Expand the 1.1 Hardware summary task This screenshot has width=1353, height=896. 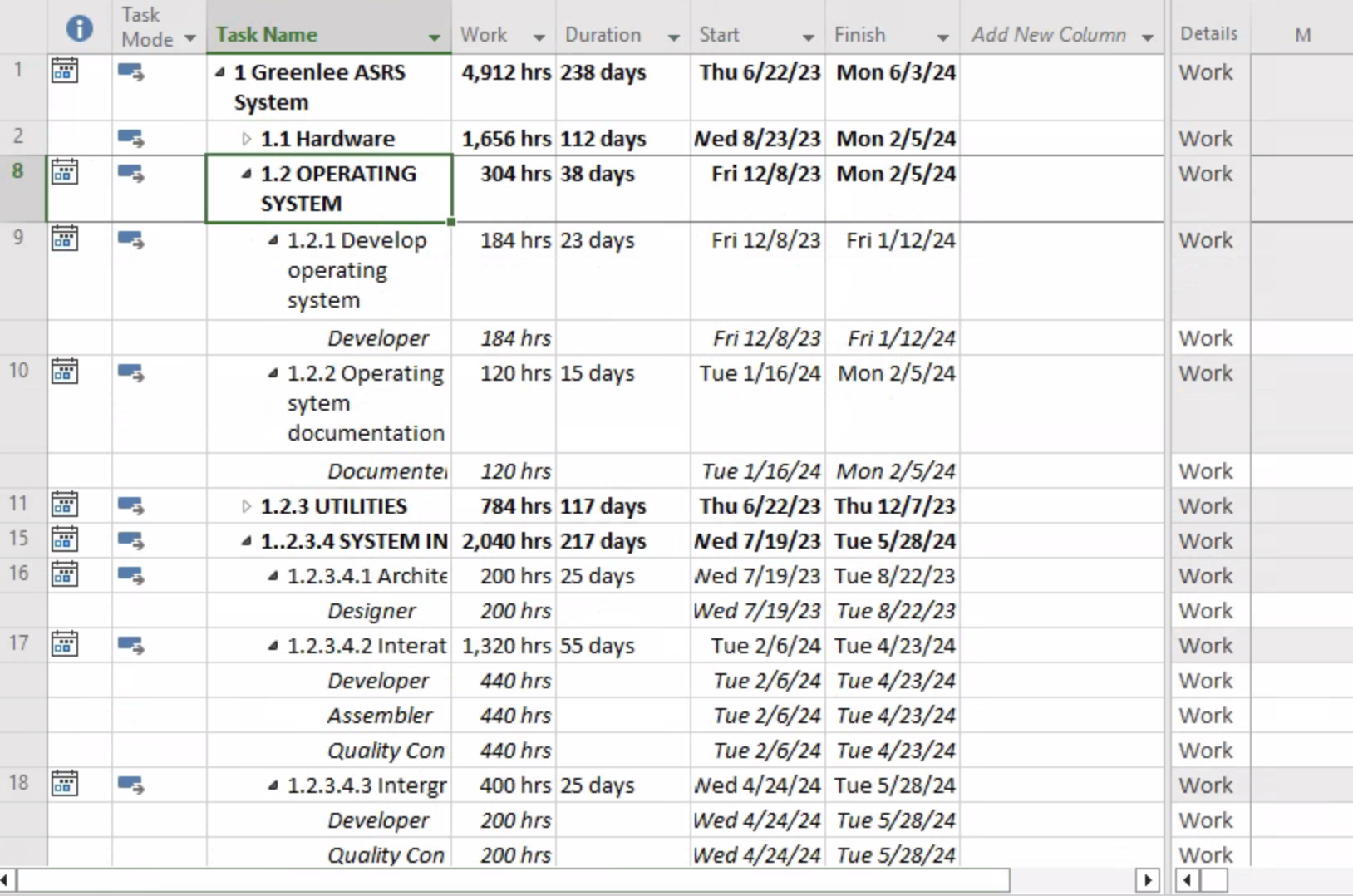coord(246,139)
